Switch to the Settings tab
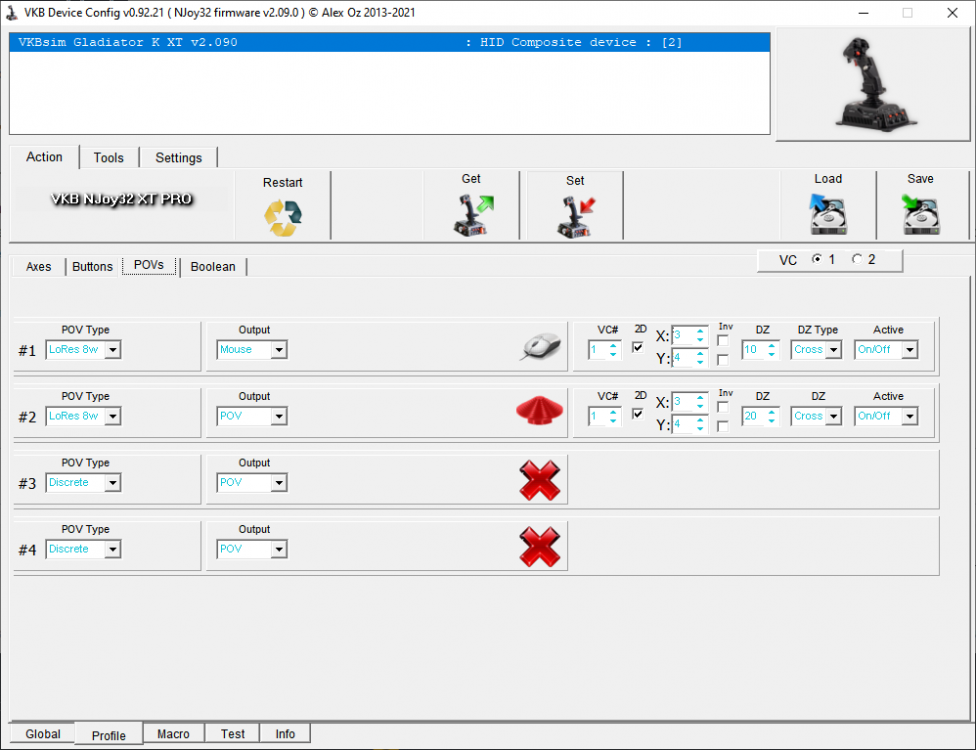The width and height of the screenshot is (976, 750). click(x=179, y=157)
